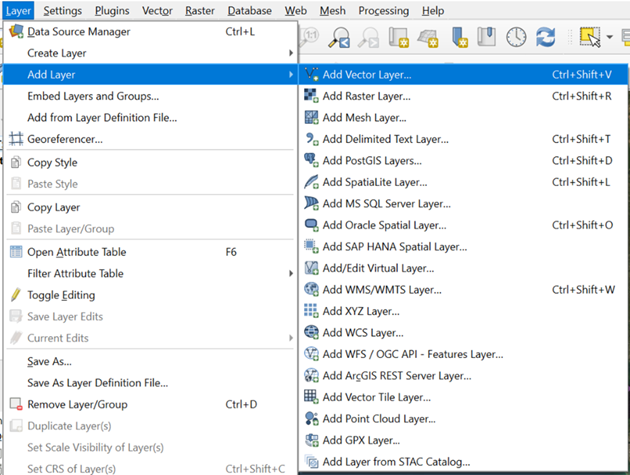Click the Show Spatial Bookmarks toolbar icon
Screen dimensions: 630x475
pos(487,37)
